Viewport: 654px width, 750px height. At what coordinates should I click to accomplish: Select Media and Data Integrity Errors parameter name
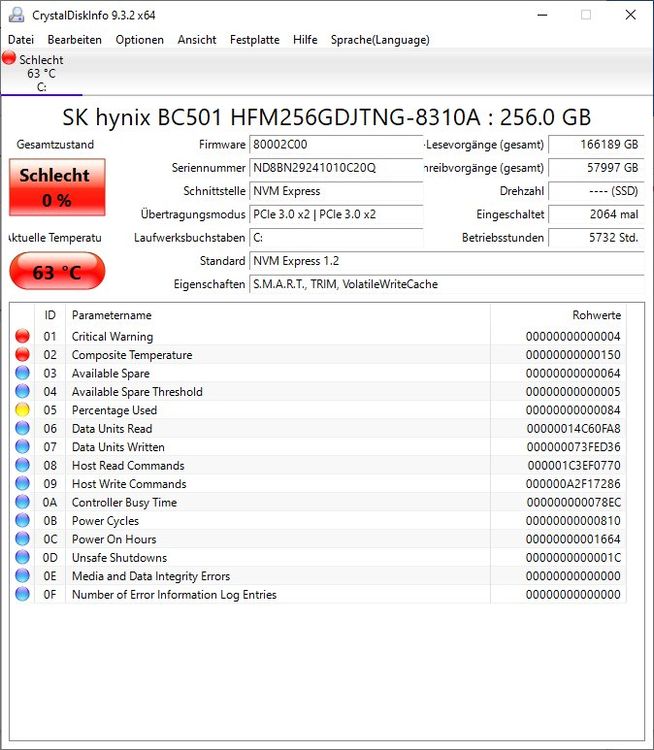(x=151, y=576)
